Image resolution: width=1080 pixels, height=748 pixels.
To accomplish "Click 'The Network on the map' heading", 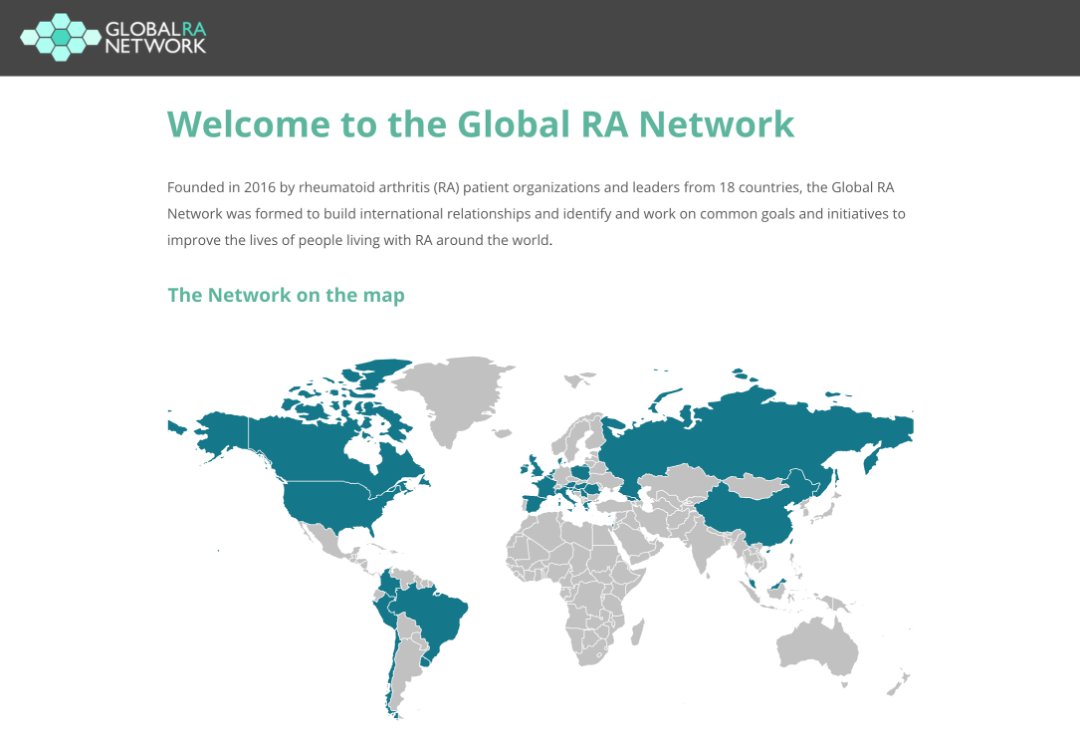I will coord(286,295).
